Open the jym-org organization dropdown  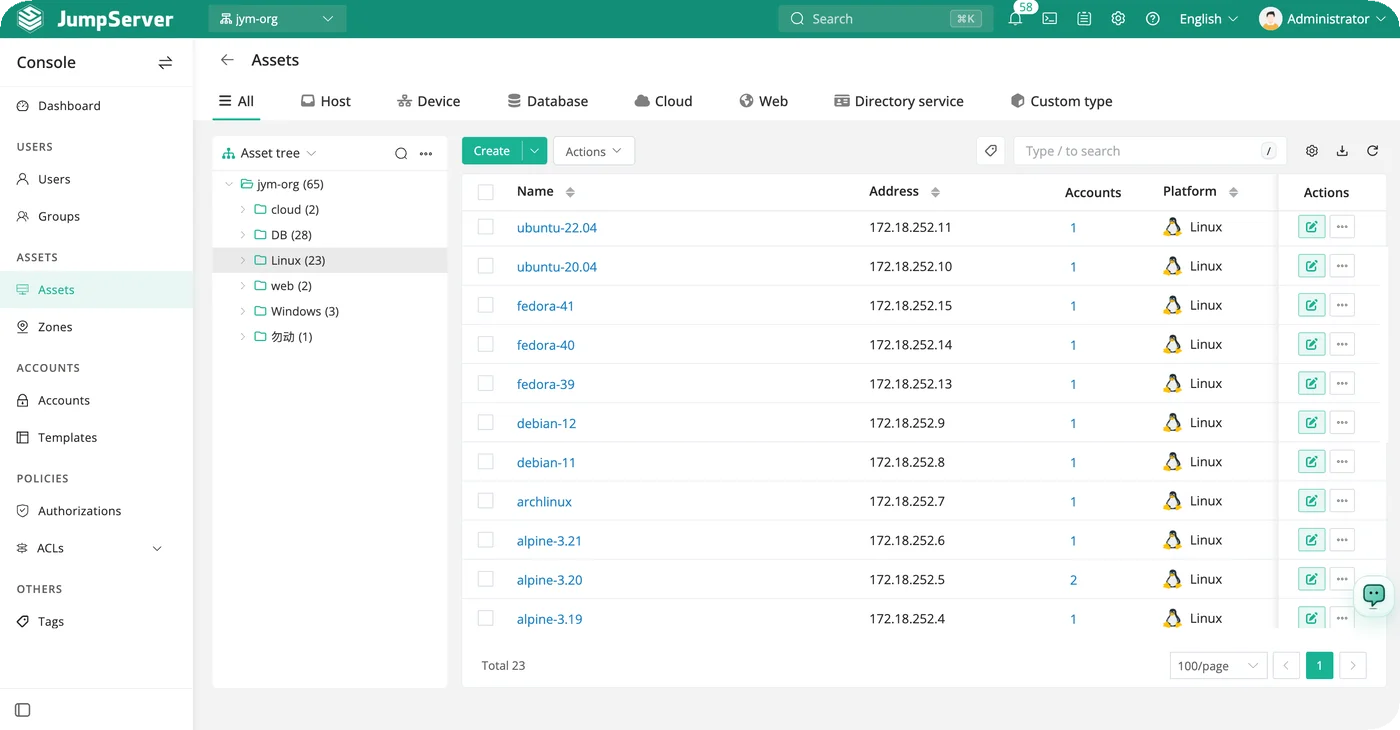click(277, 19)
